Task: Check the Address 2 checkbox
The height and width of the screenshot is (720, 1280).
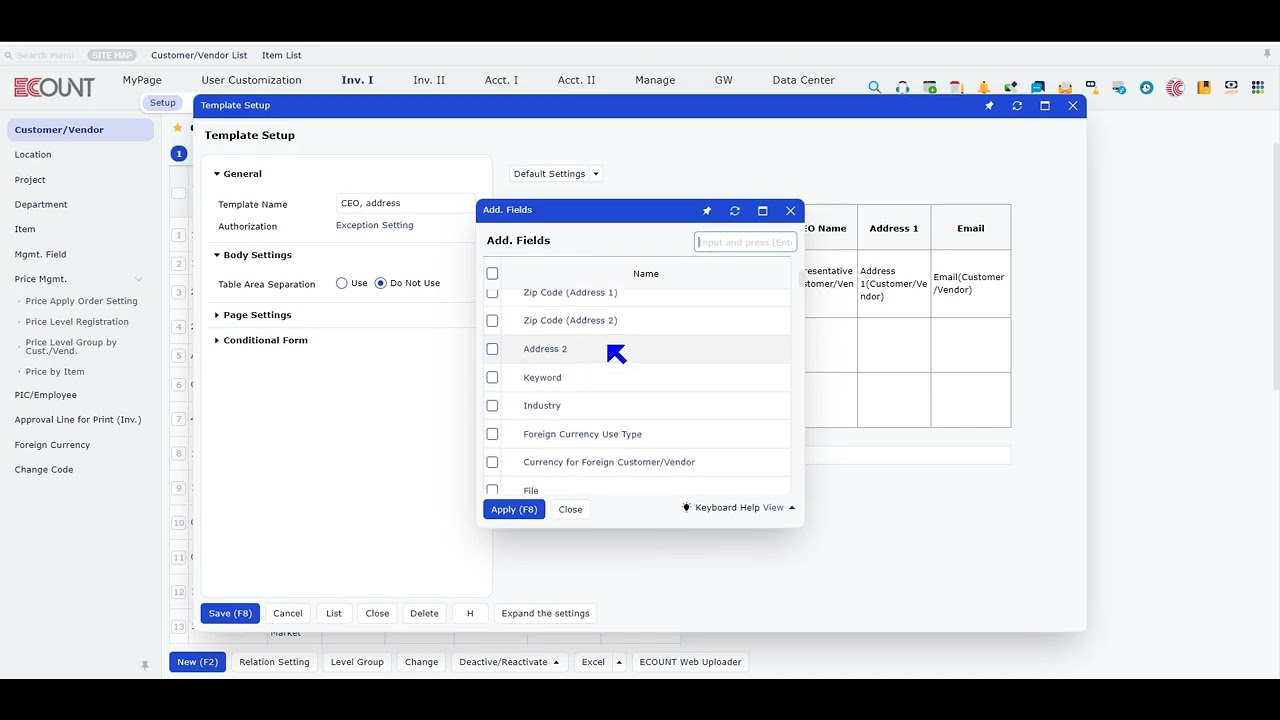Action: point(492,349)
